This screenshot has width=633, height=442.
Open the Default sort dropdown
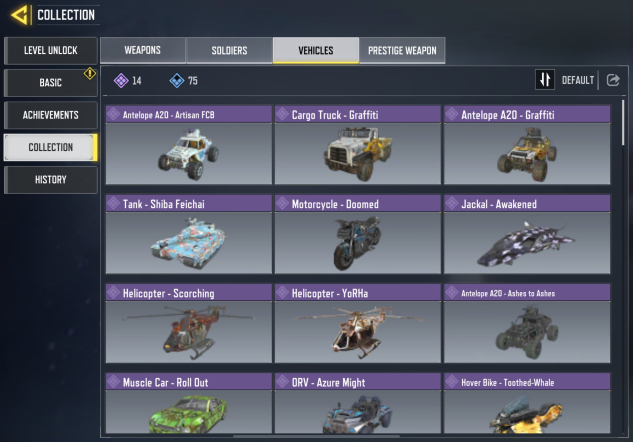pos(578,80)
